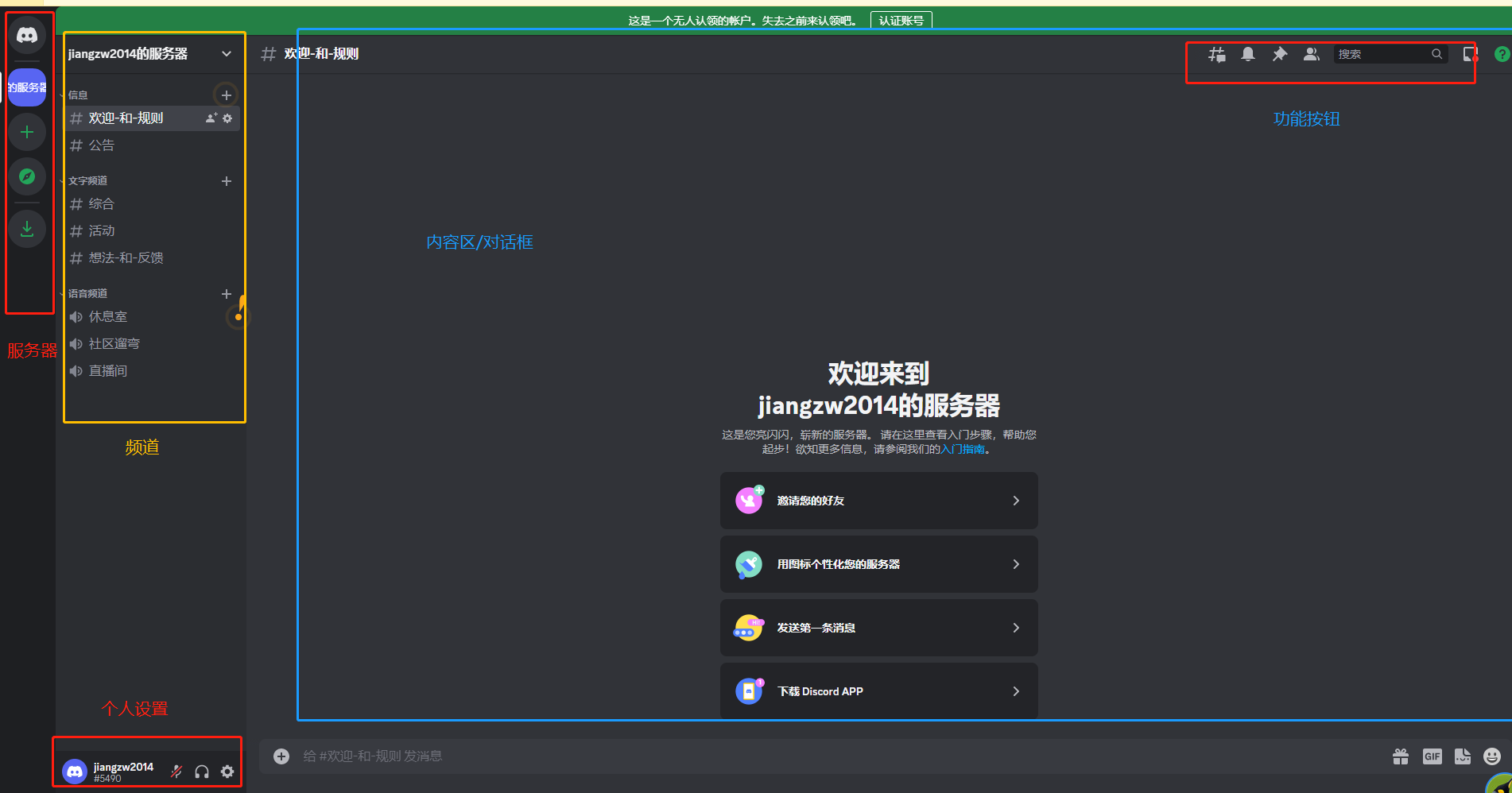Create channel plus next to 文字频道
This screenshot has height=793, width=1512.
pyautogui.click(x=227, y=181)
